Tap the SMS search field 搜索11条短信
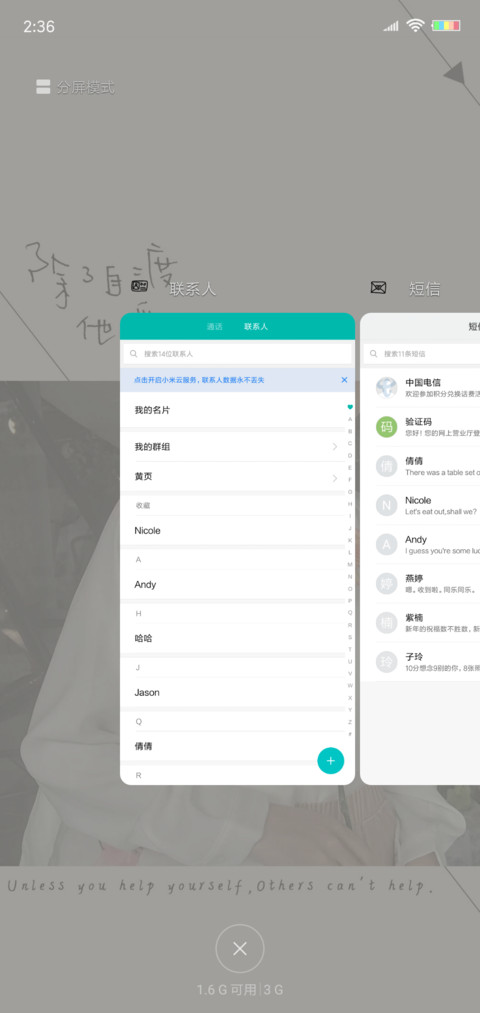 [x=422, y=353]
